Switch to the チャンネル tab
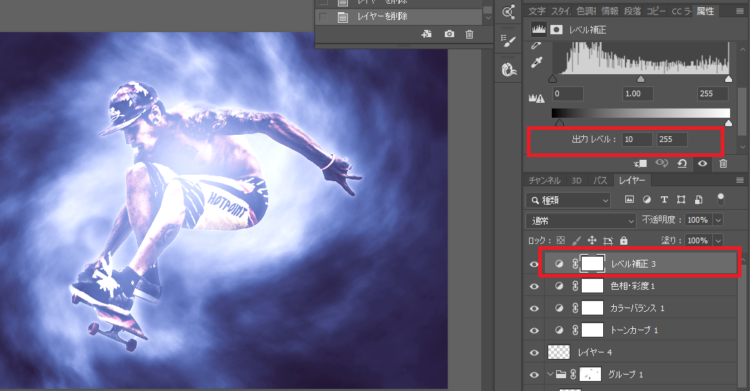This screenshot has height=391, width=750. click(544, 180)
